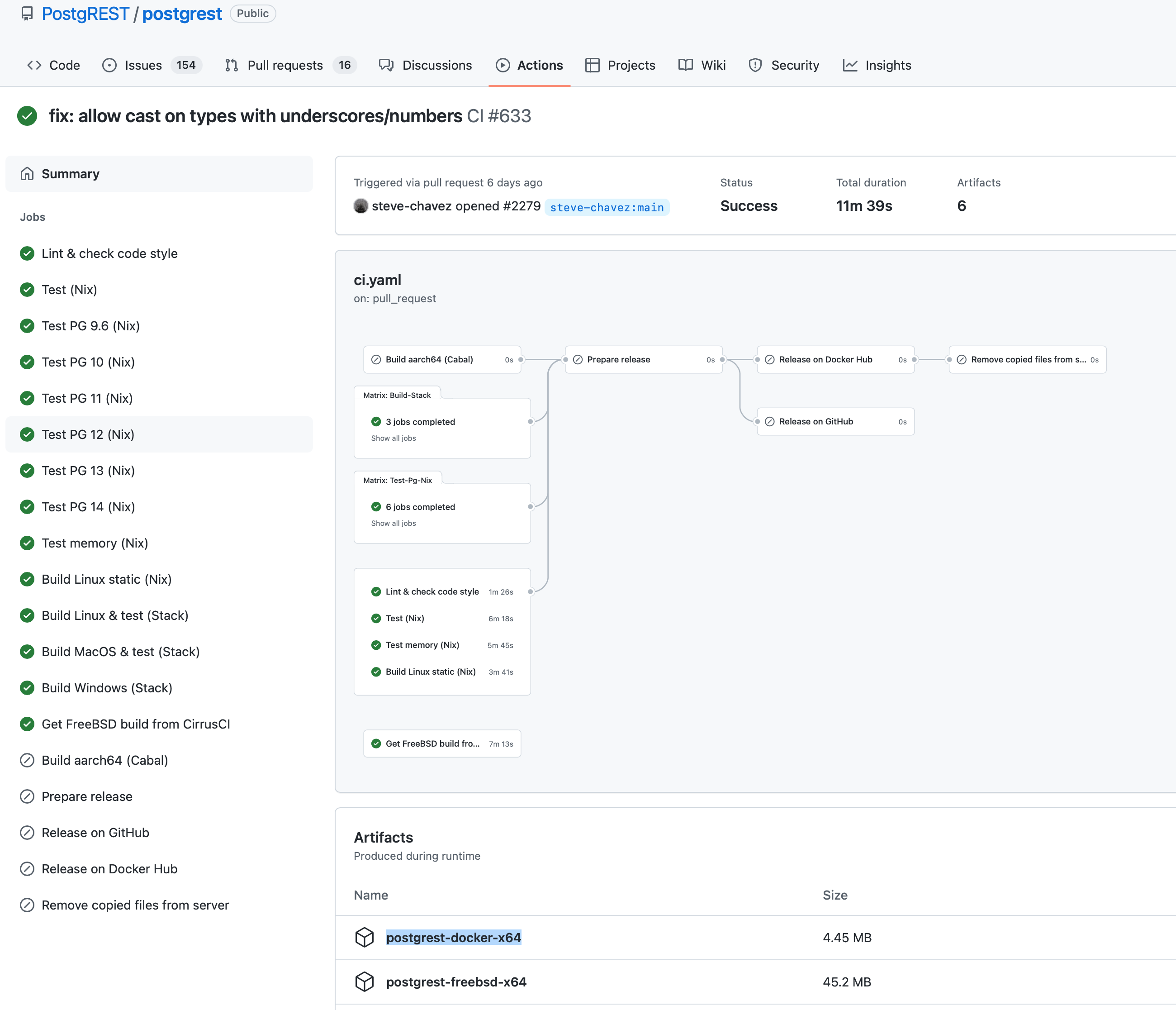The width and height of the screenshot is (1176, 1010).
Task: Click the Projects board icon
Action: [592, 65]
